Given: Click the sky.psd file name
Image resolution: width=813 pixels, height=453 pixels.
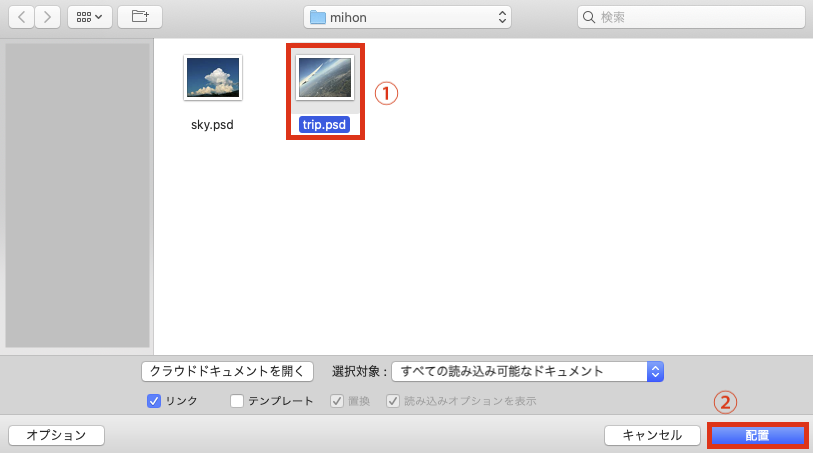Looking at the screenshot, I should coord(212,125).
